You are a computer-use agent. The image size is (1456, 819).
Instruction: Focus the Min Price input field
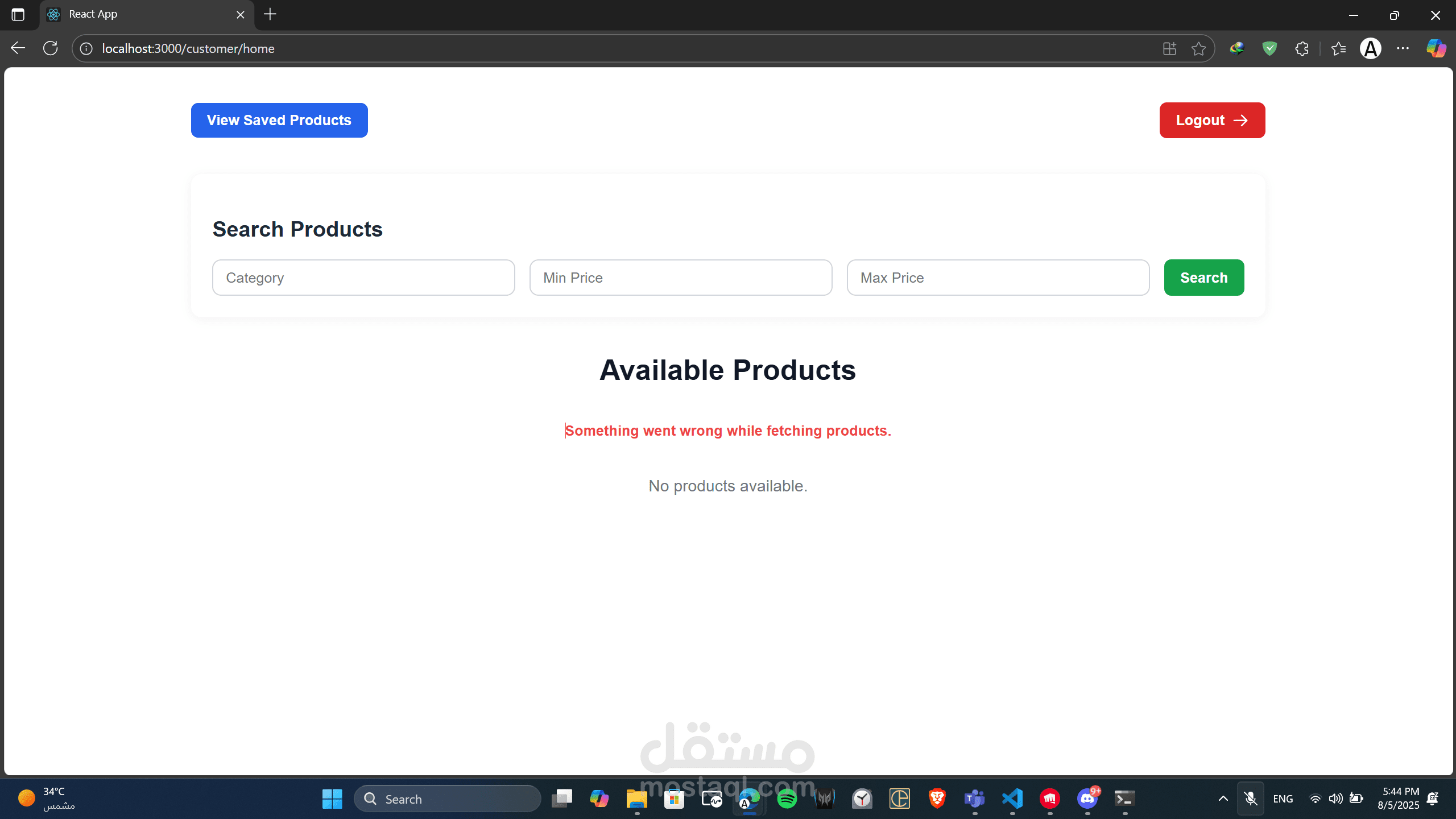pos(681,278)
